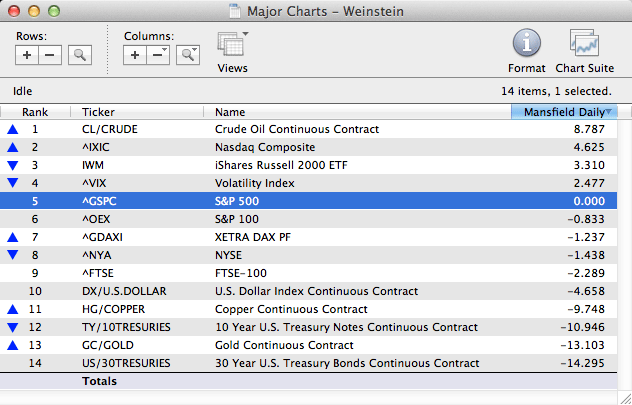Open the Columns search magnifier dropdown
The height and width of the screenshot is (405, 632).
(x=187, y=55)
